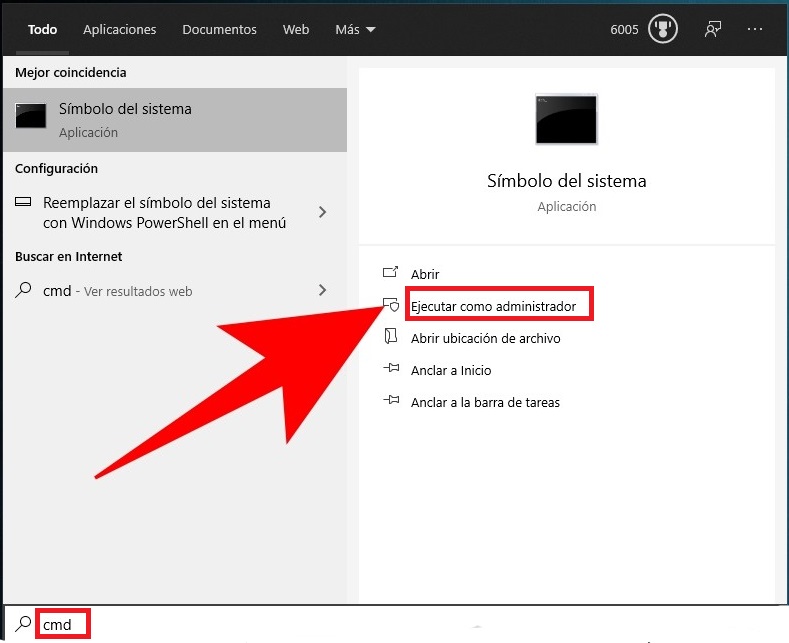Image resolution: width=789 pixels, height=643 pixels.
Task: Click the Abrir open icon
Action: [390, 272]
